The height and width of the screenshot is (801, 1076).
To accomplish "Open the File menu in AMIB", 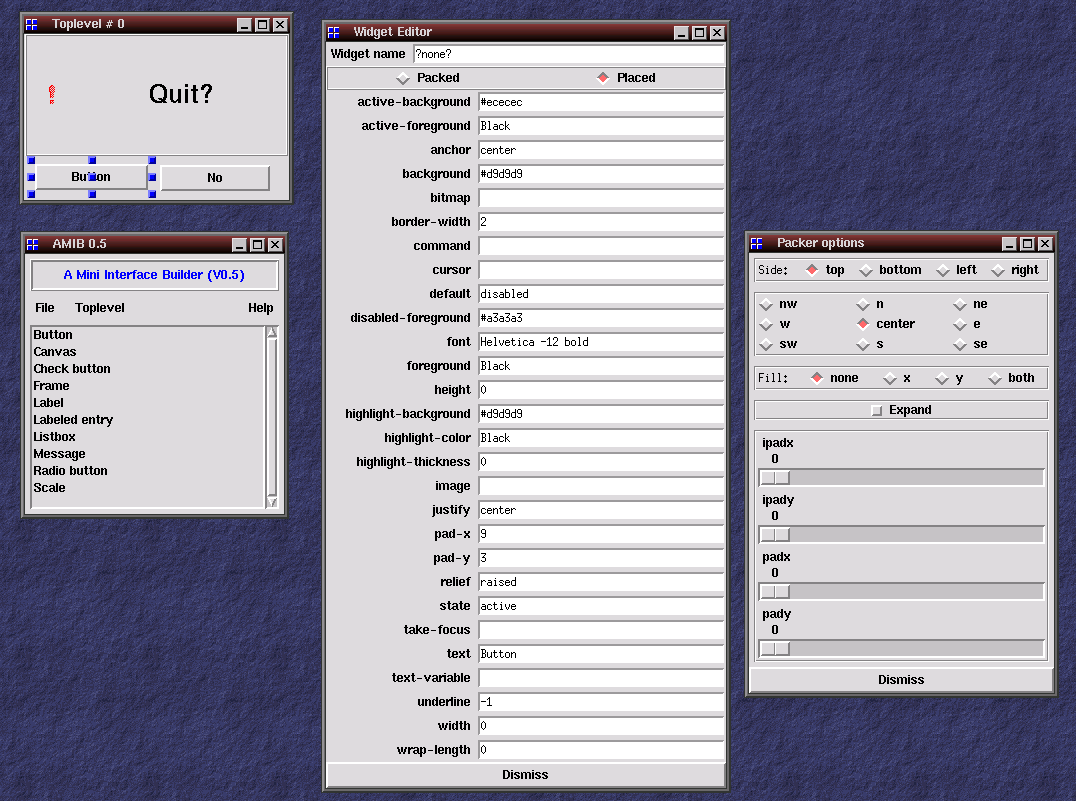I will pos(45,308).
